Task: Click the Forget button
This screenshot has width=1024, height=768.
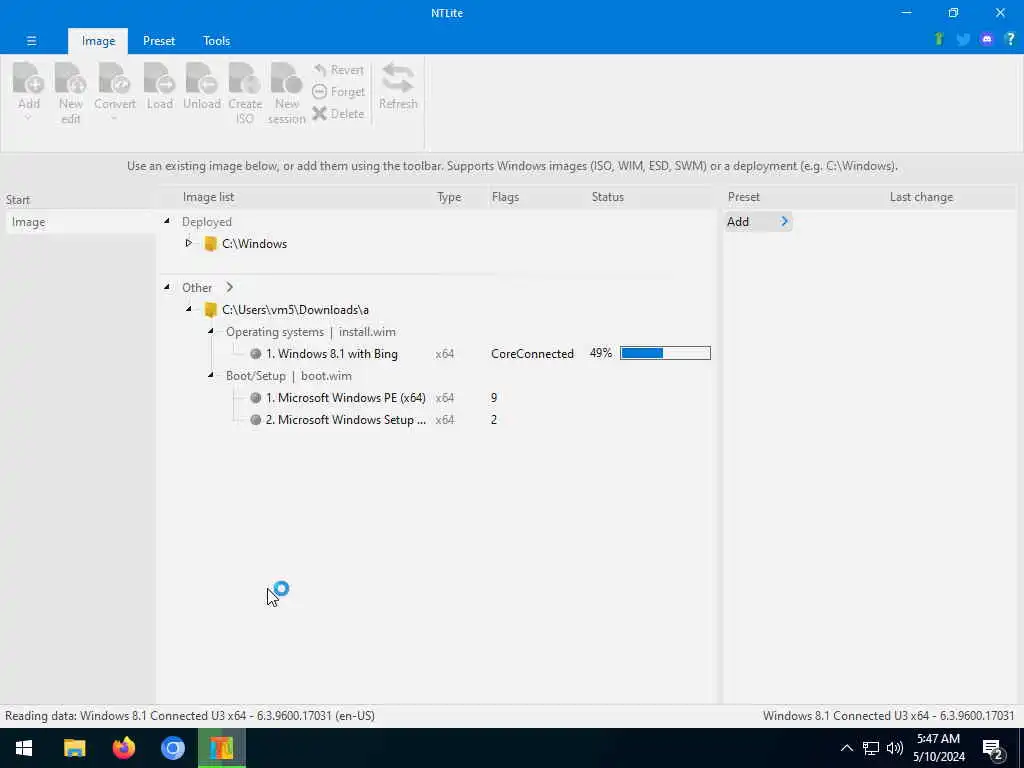Action: (x=338, y=91)
